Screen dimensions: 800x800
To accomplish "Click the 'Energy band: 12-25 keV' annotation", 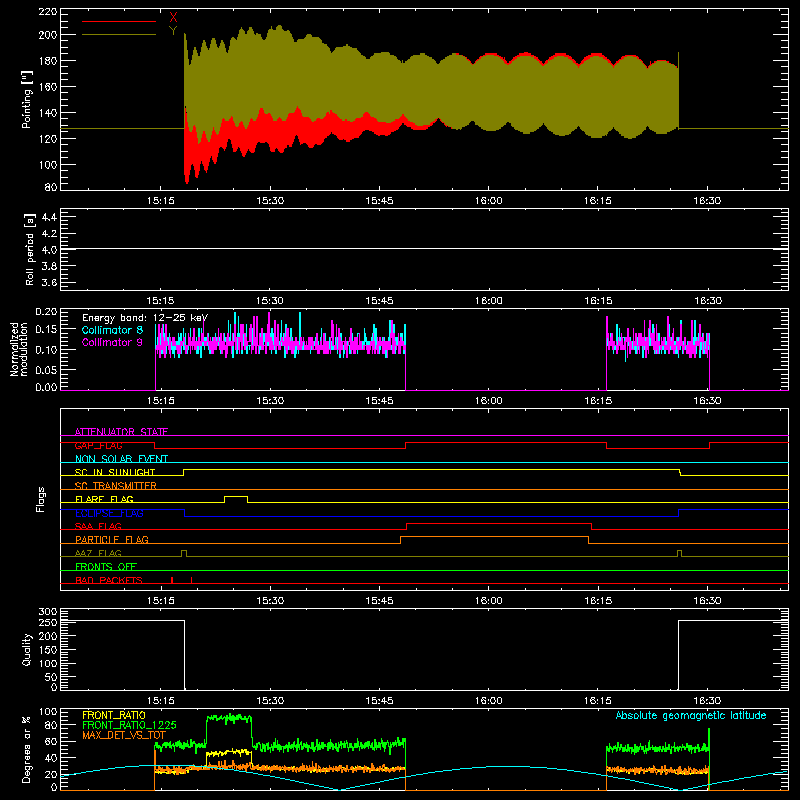I will (145, 318).
